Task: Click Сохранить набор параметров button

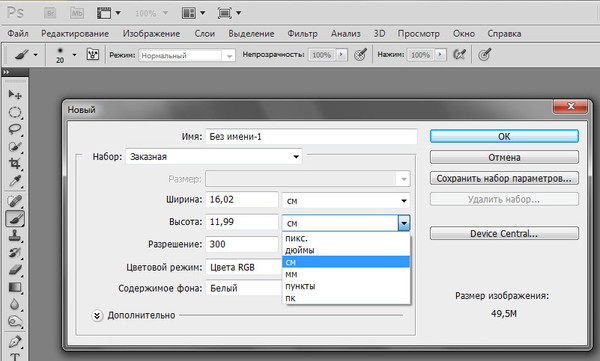Action: click(504, 178)
